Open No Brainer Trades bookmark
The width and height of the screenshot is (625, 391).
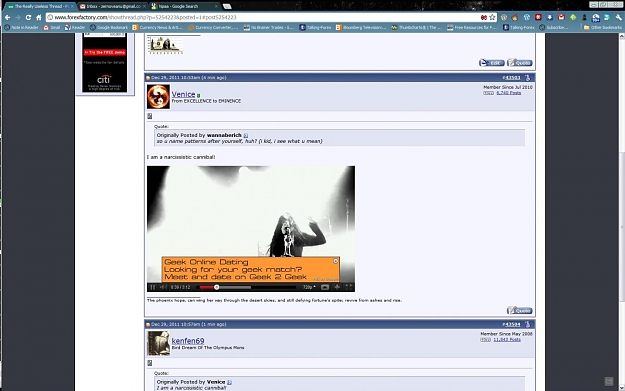[x=269, y=28]
